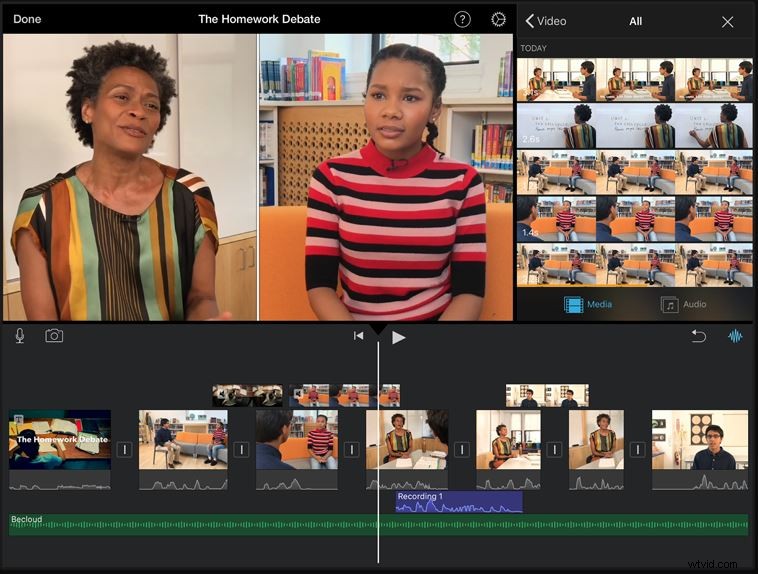Select the 2.6s whiteboard clip in browser

pos(635,126)
